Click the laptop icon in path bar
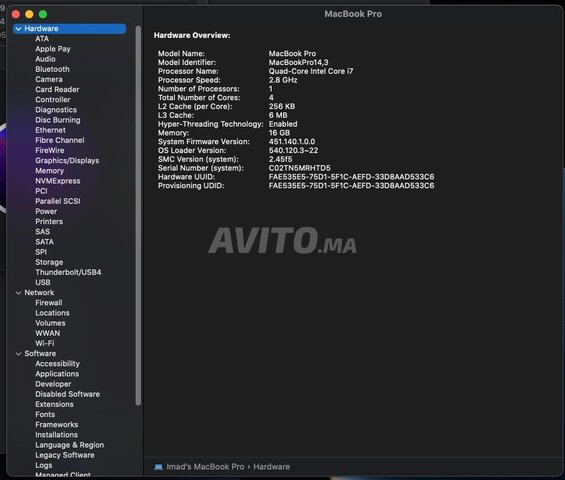The height and width of the screenshot is (480, 565). (158, 467)
